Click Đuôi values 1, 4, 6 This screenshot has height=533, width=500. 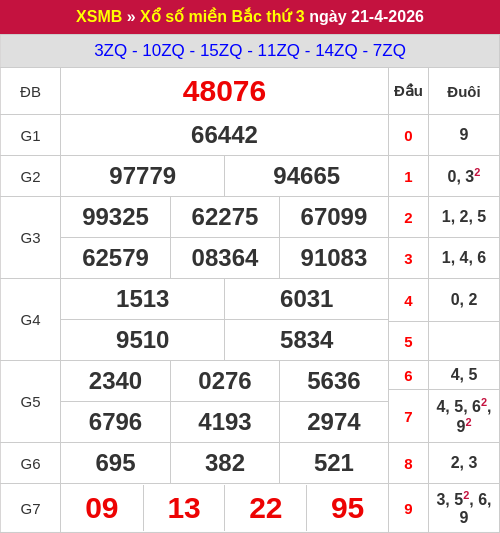464,257
